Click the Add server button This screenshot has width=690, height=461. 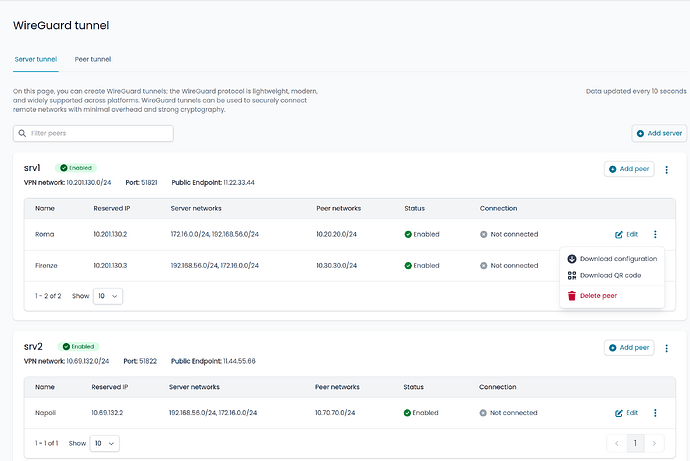click(x=659, y=133)
